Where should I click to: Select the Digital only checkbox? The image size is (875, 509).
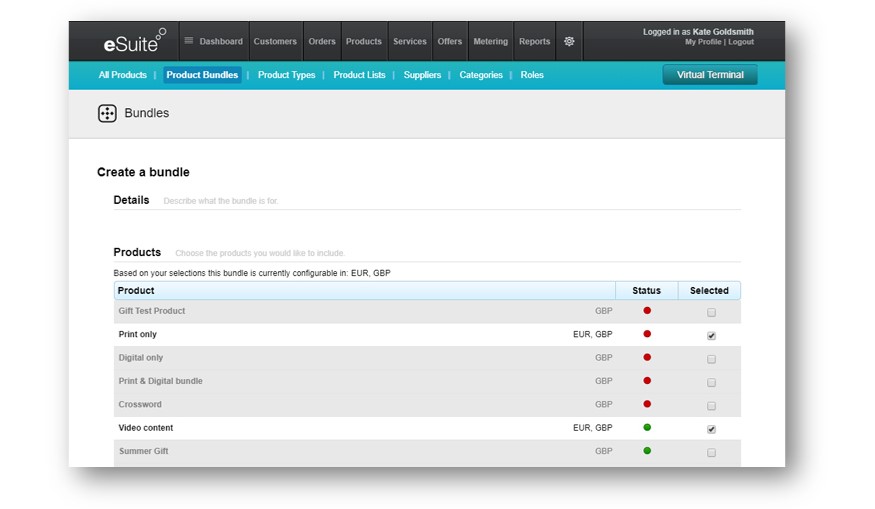point(711,359)
